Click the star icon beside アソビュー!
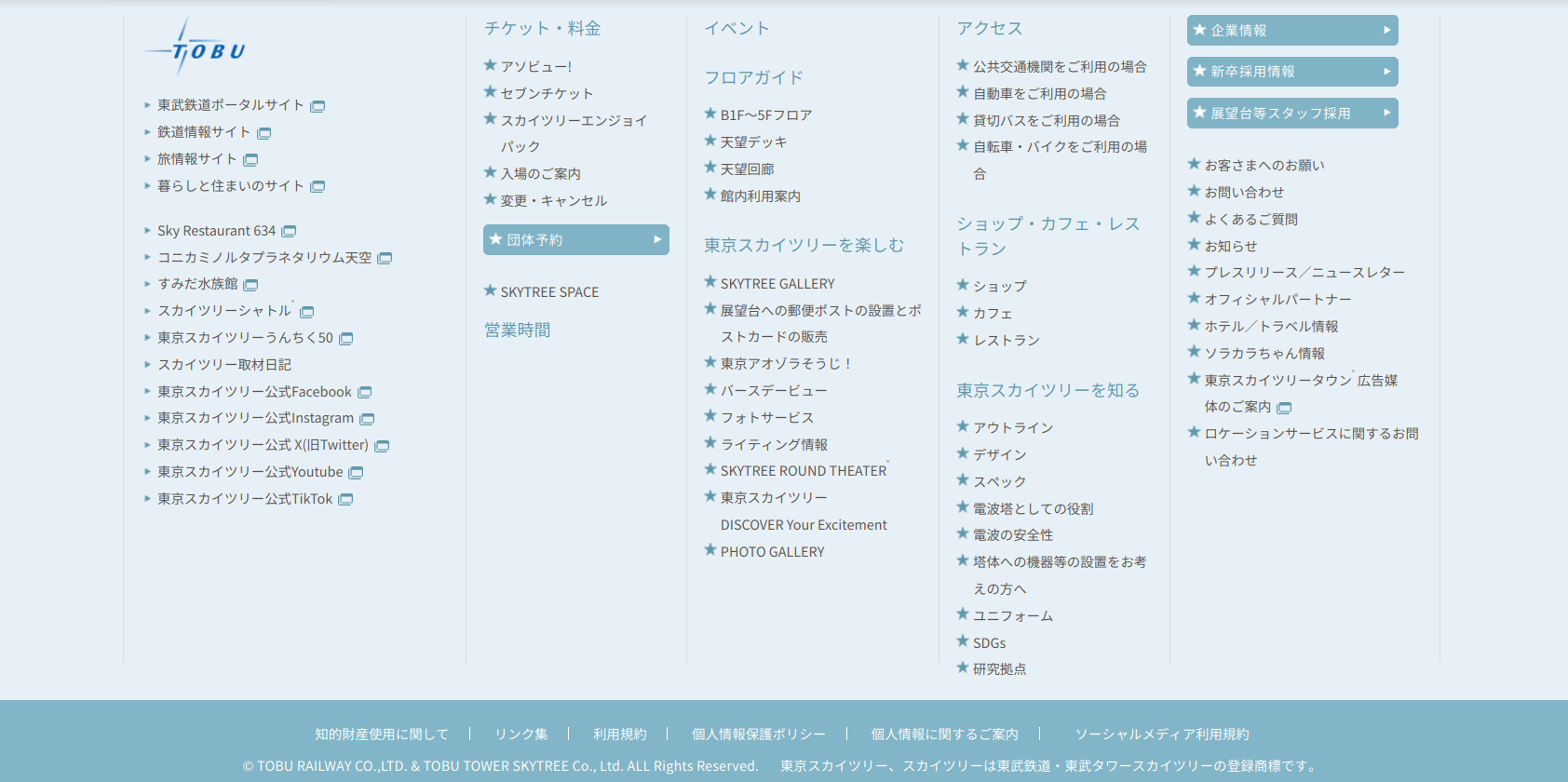1568x782 pixels. [490, 65]
